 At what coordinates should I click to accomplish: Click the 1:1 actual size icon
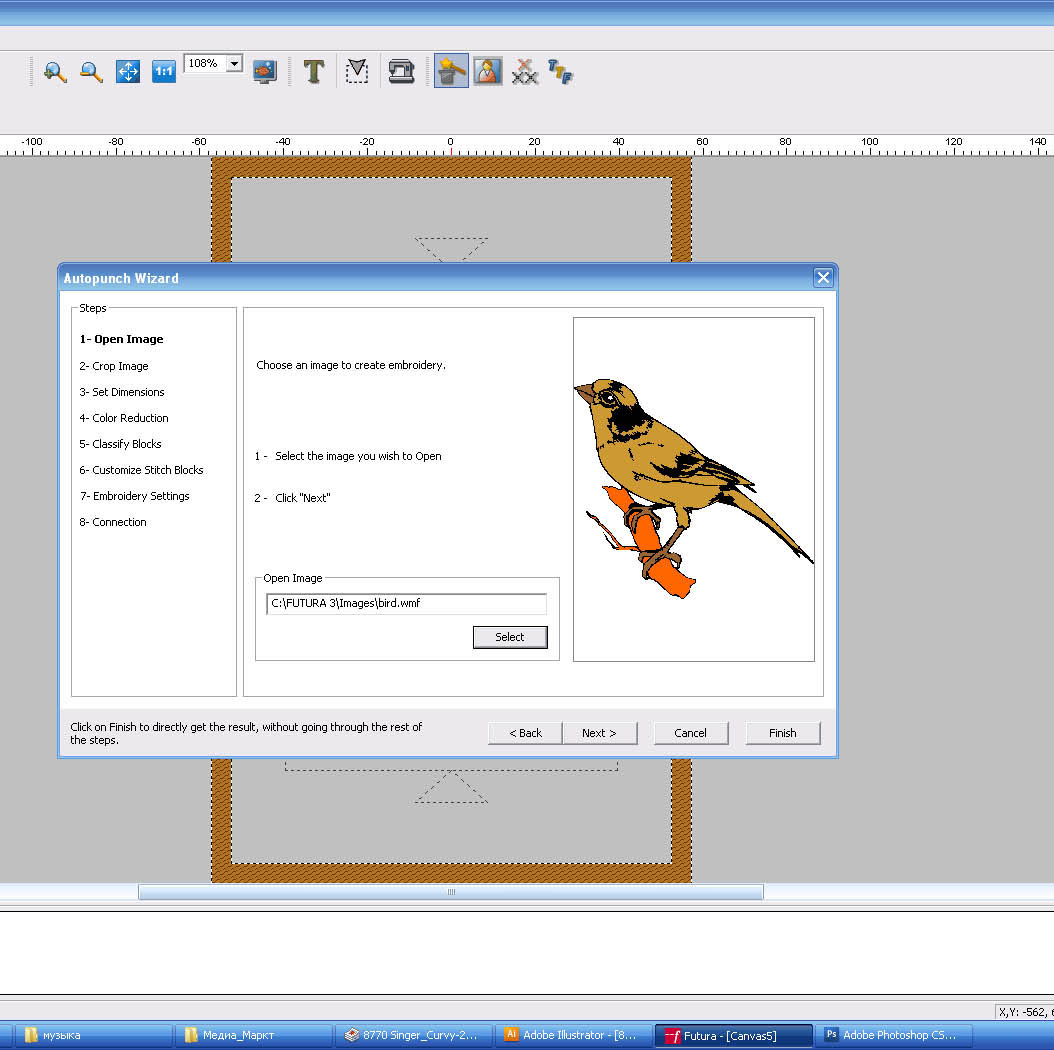[x=164, y=72]
